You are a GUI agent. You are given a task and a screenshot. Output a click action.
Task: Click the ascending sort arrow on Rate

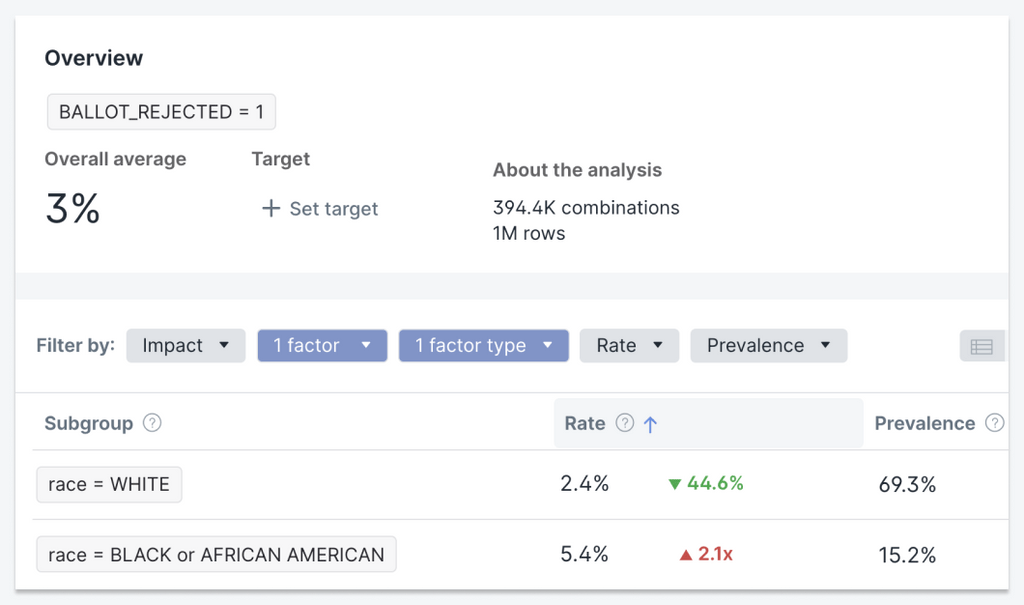650,424
